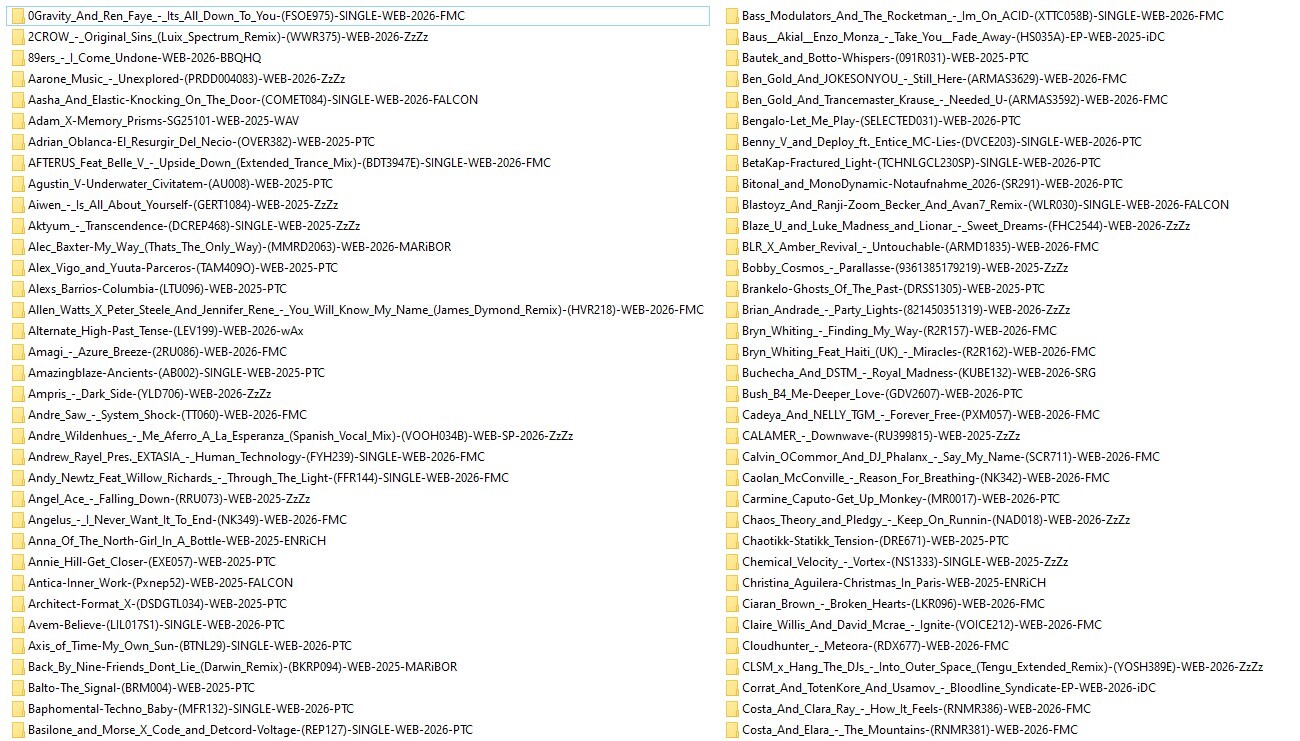
Task: Click the Ampris Dark Side entry
Action: (x=150, y=394)
